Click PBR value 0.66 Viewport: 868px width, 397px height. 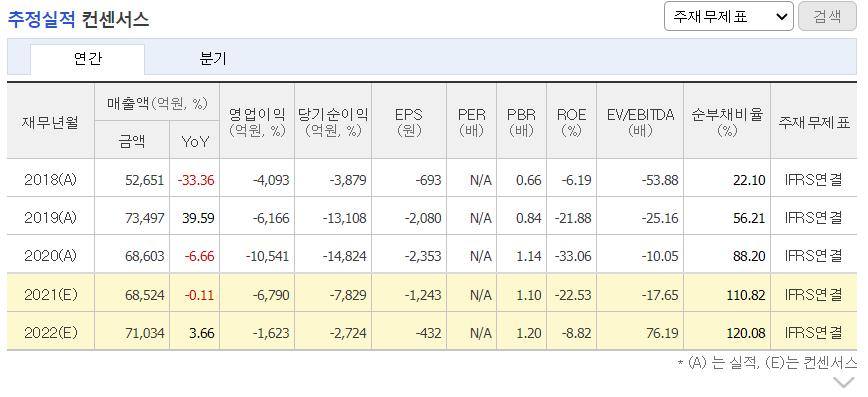tap(529, 181)
